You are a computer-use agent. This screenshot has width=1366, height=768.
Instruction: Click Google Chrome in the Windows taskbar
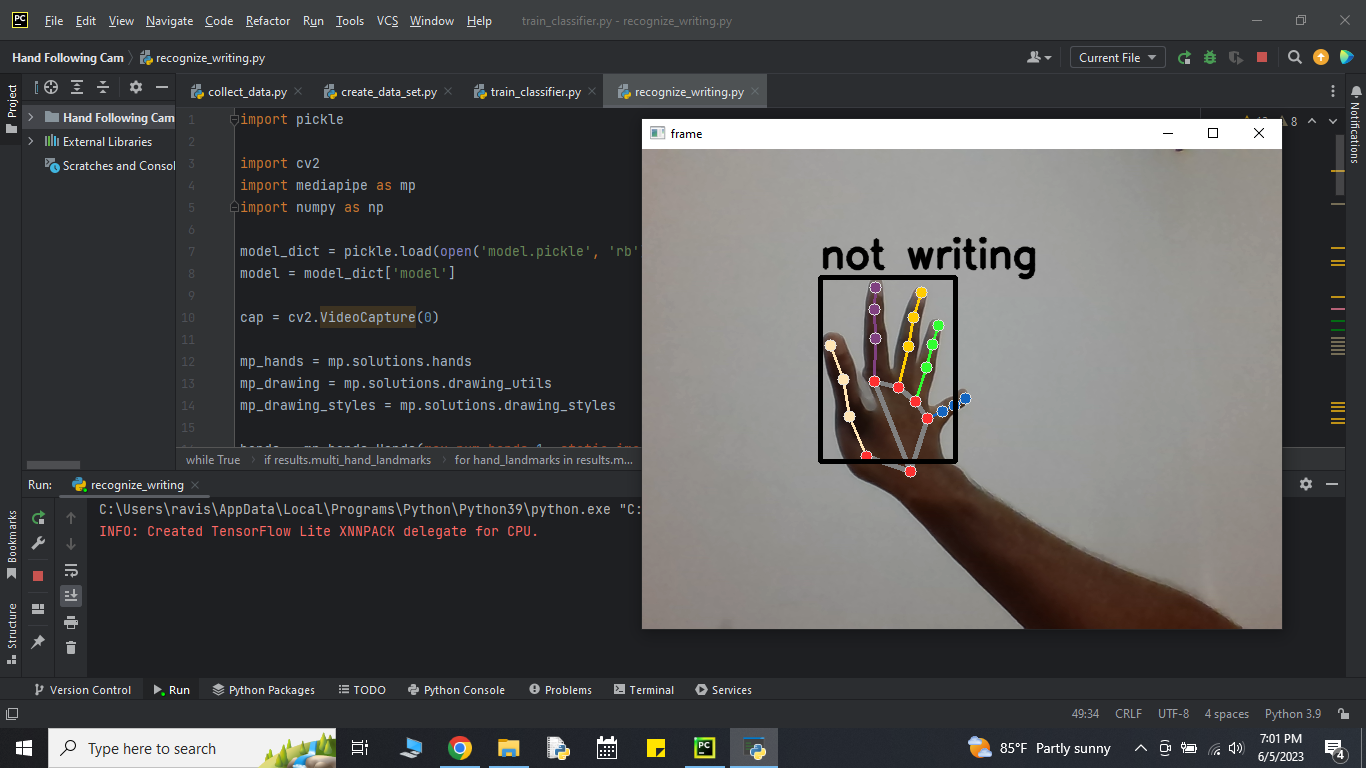[460, 748]
